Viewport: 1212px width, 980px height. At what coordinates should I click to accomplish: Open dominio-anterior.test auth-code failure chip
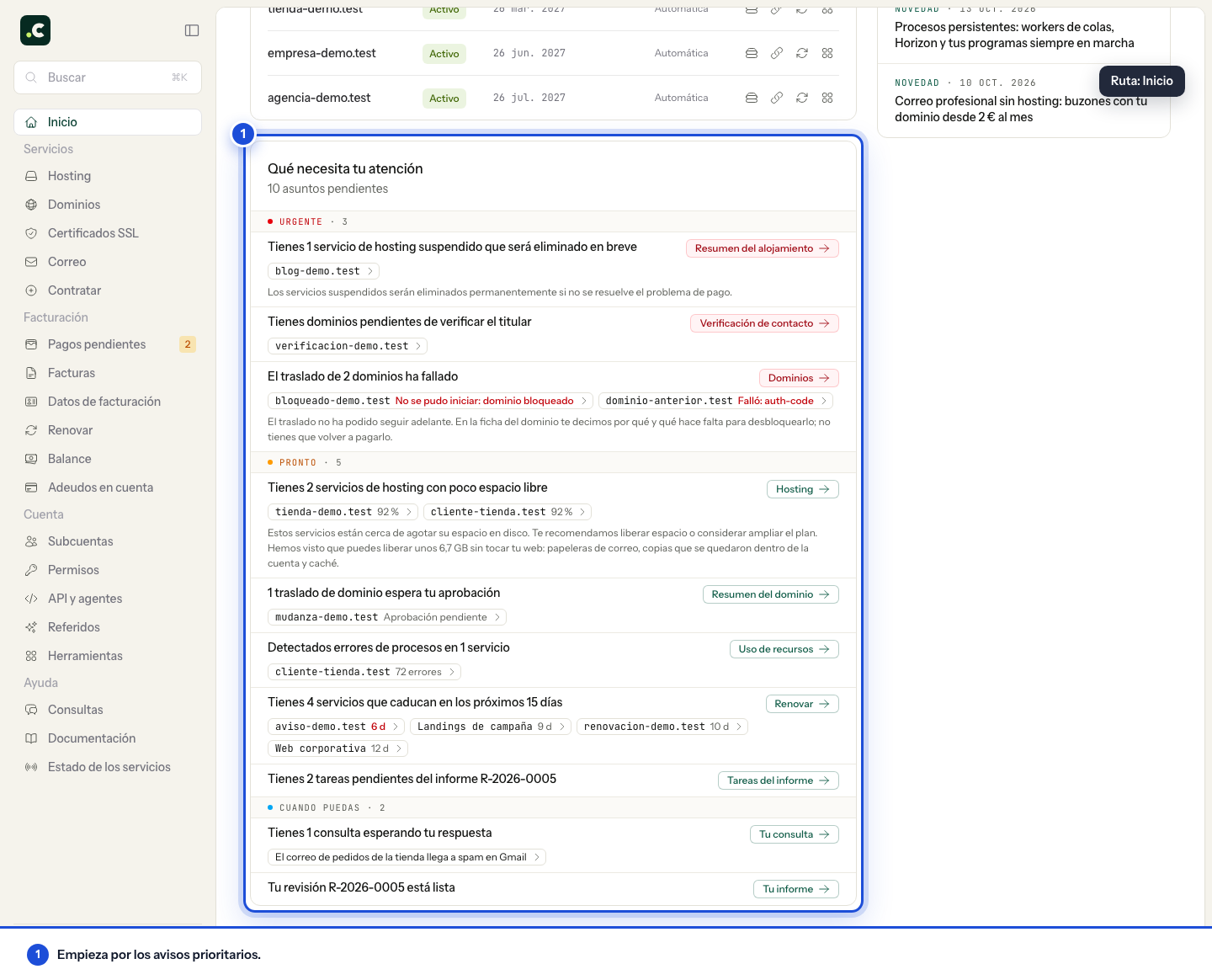point(716,401)
